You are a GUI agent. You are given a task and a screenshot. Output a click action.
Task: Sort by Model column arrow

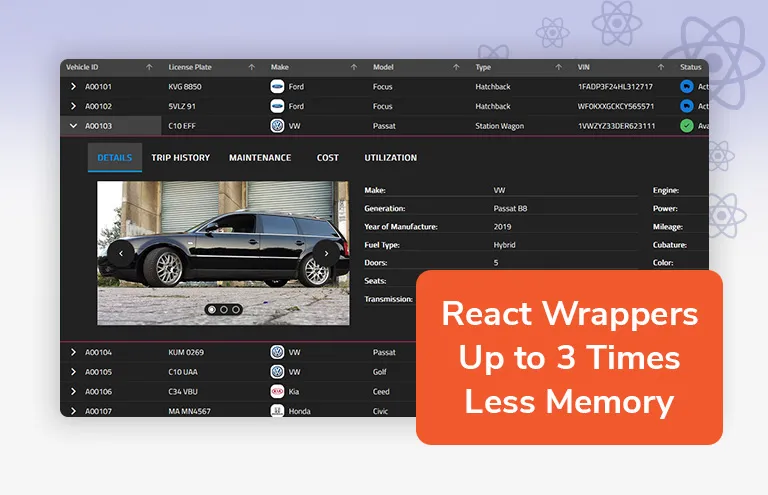456,67
